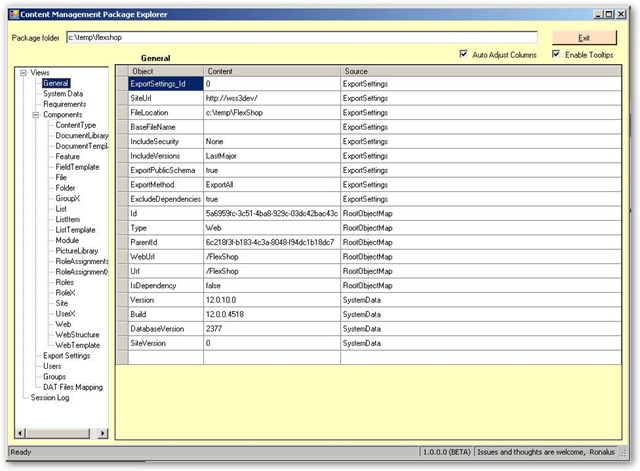
Task: Click the tree's left scroll arrow
Action: [20, 433]
